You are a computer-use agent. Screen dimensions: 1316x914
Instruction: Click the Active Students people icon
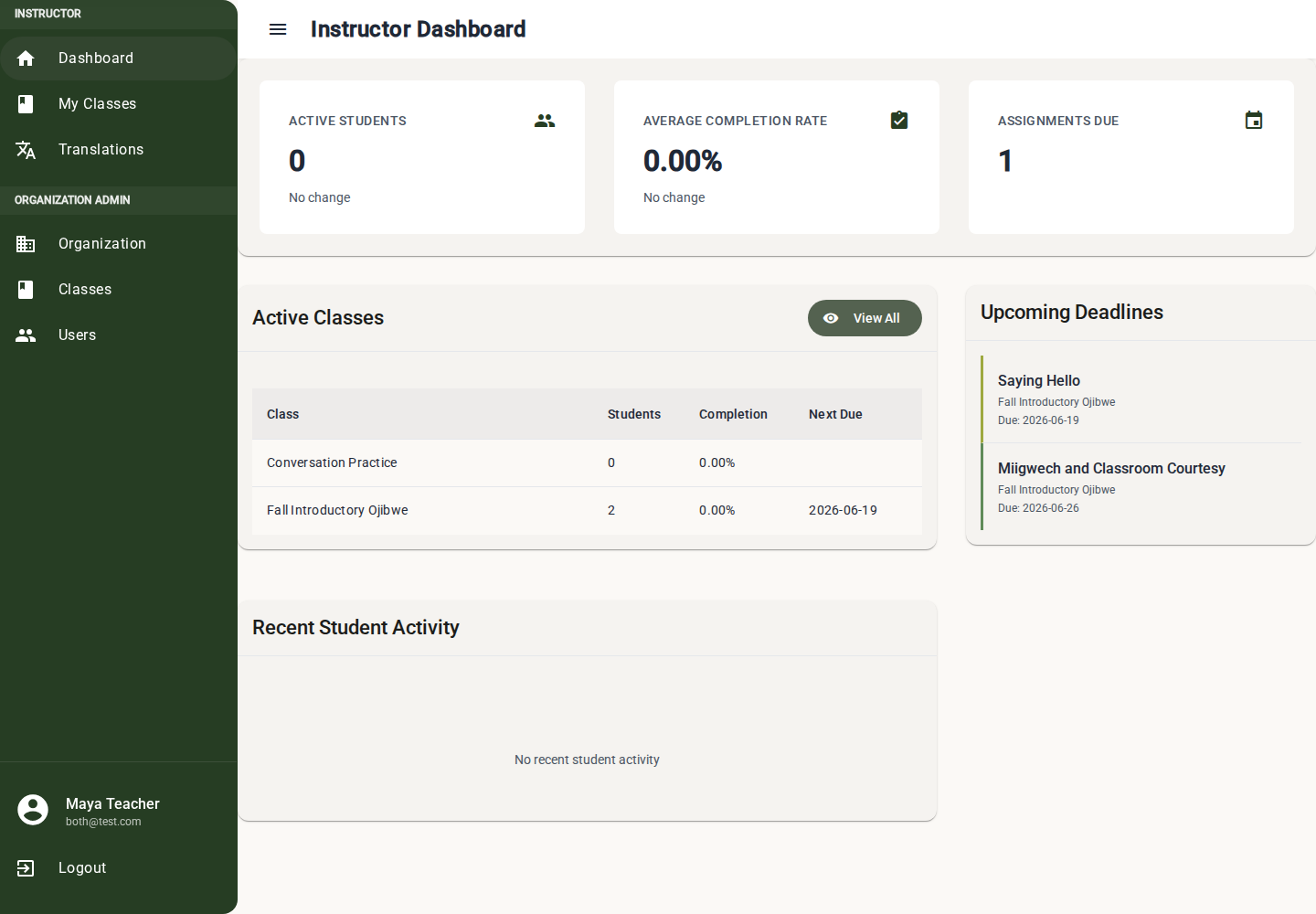pyautogui.click(x=545, y=121)
